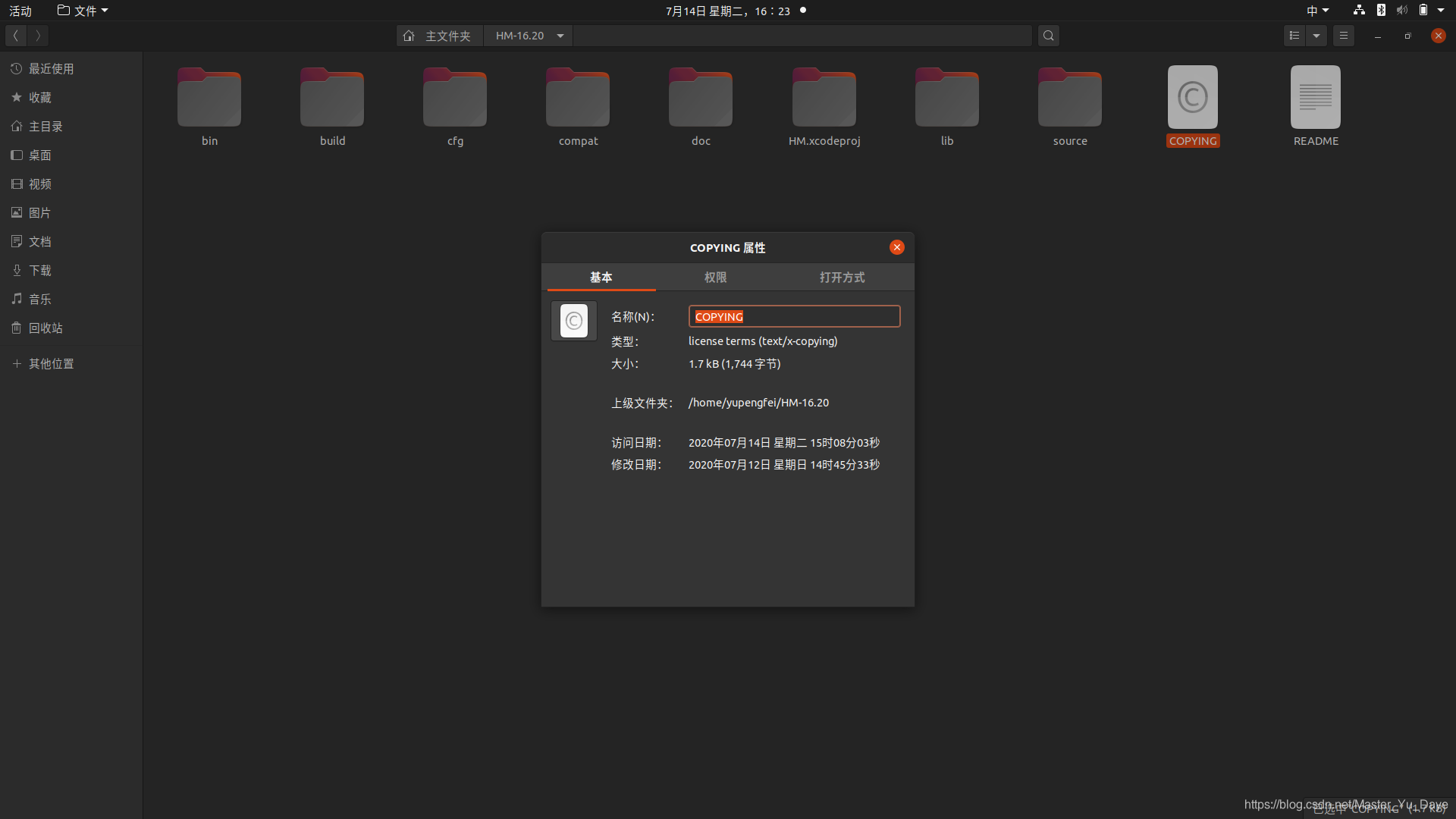Screen dimensions: 1456x819
Task: Click the network status icon
Action: coord(1359,11)
